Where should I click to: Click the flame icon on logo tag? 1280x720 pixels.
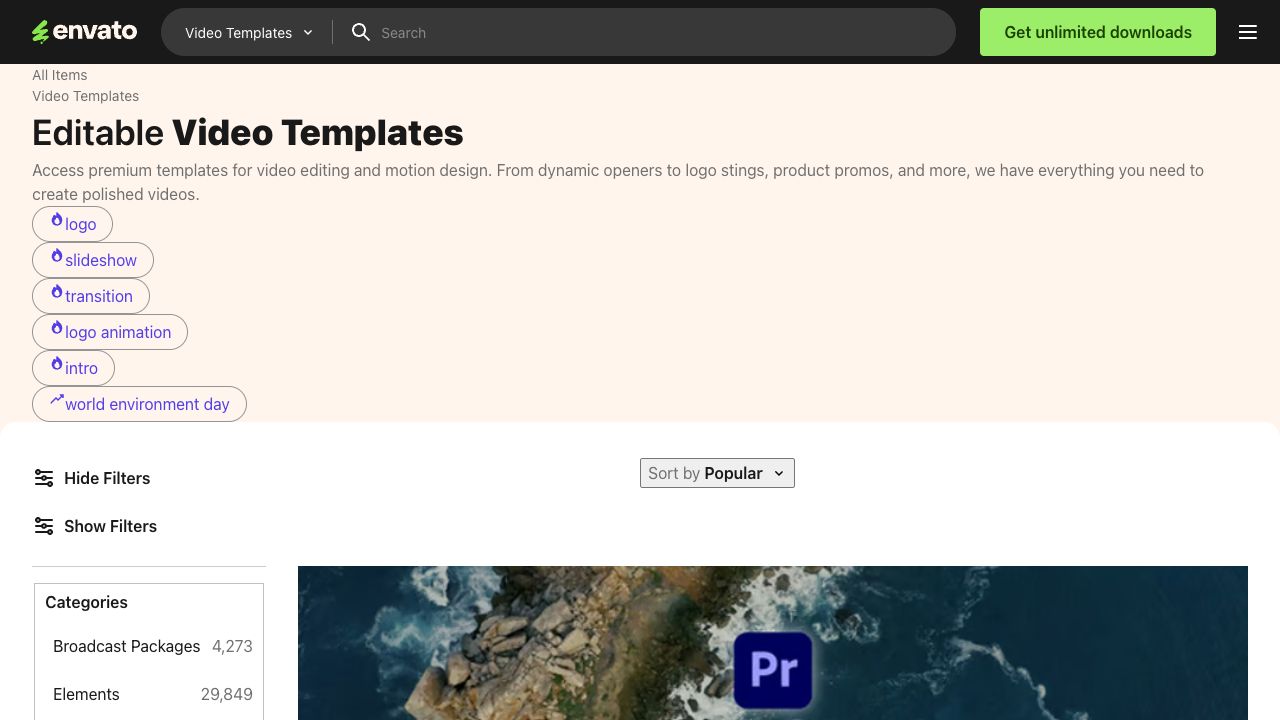[x=57, y=220]
